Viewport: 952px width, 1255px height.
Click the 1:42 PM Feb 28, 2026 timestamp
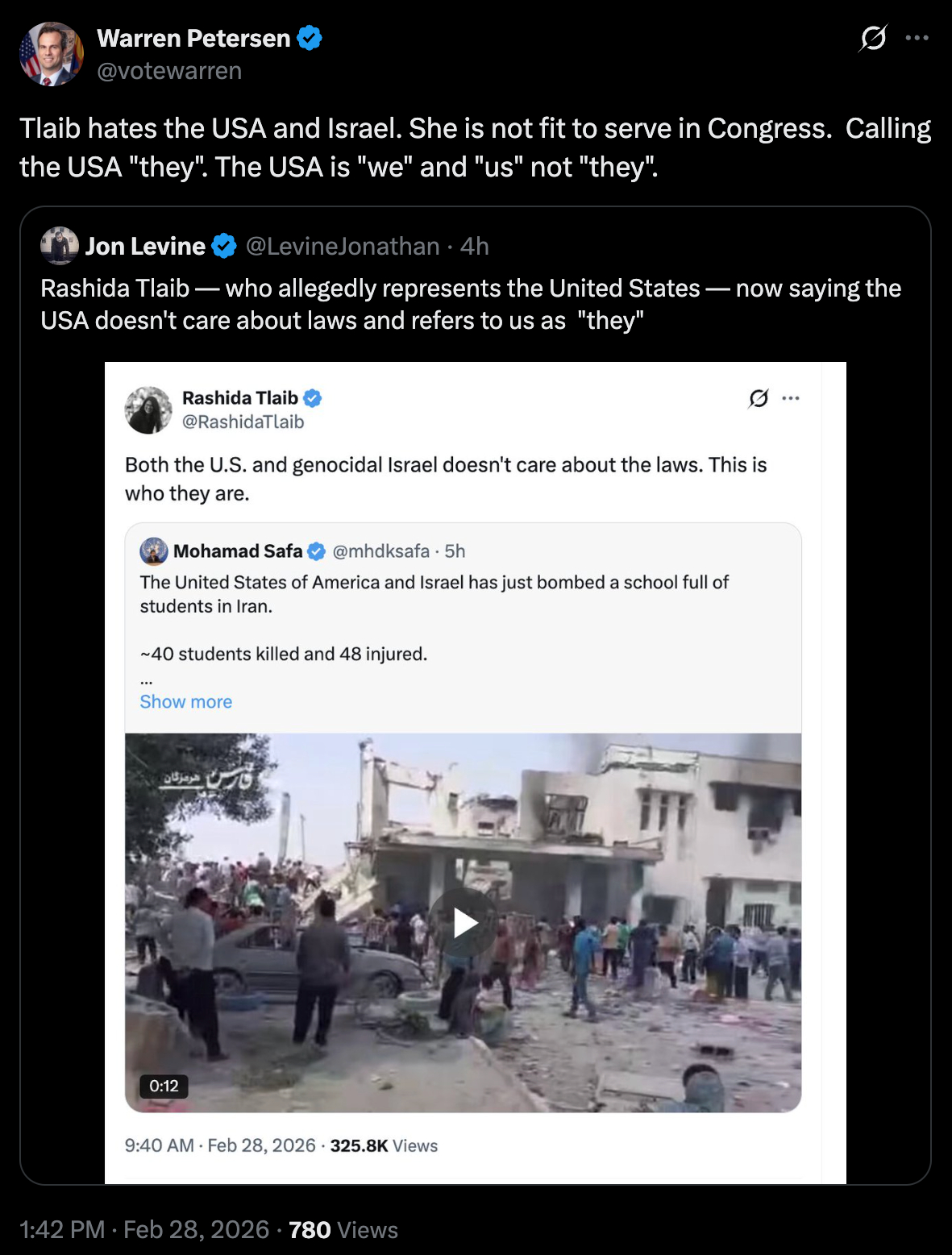144,1229
